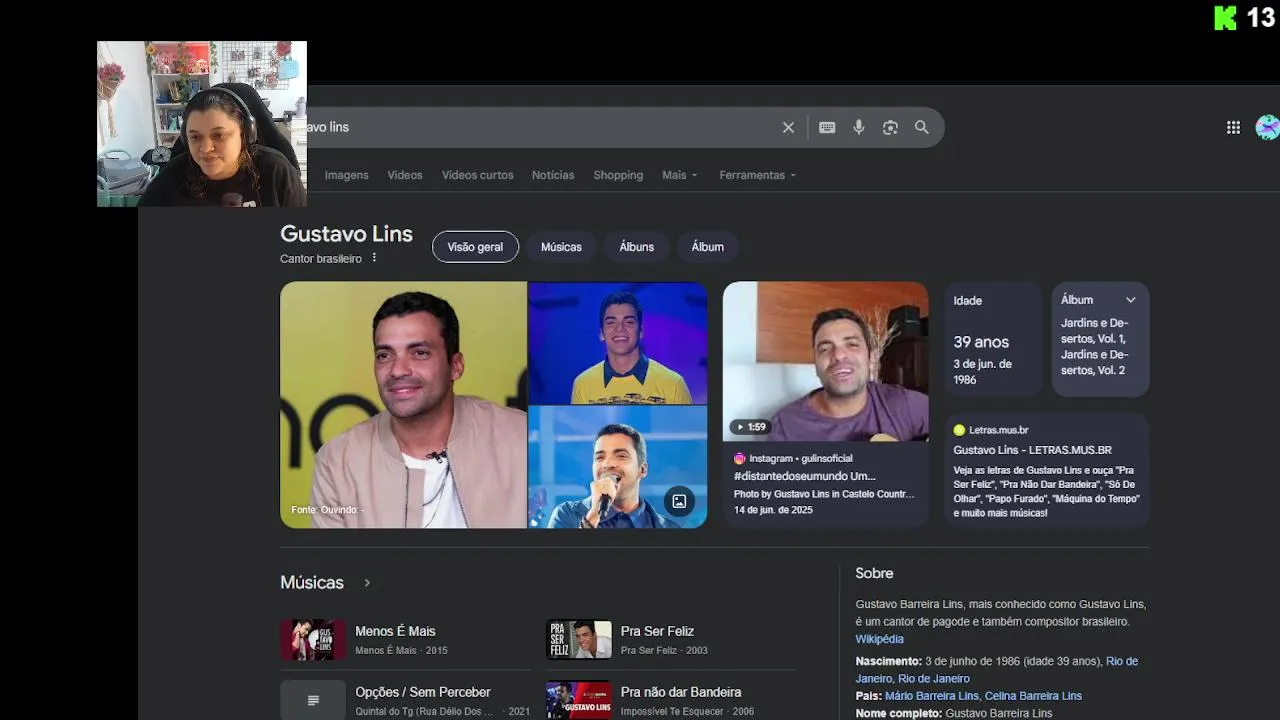Select the Álbuns chip
Image resolution: width=1280 pixels, height=720 pixels.
tap(636, 247)
